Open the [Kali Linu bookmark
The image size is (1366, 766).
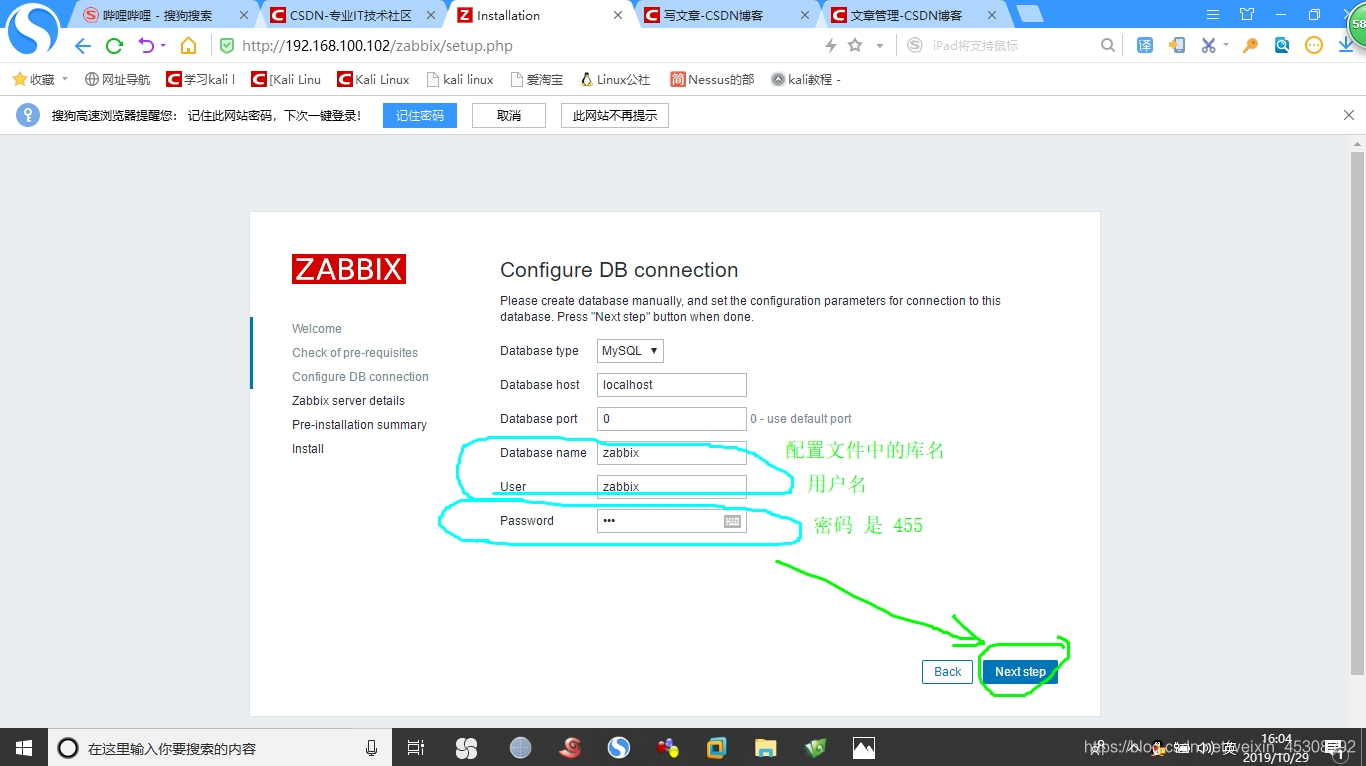(286, 79)
